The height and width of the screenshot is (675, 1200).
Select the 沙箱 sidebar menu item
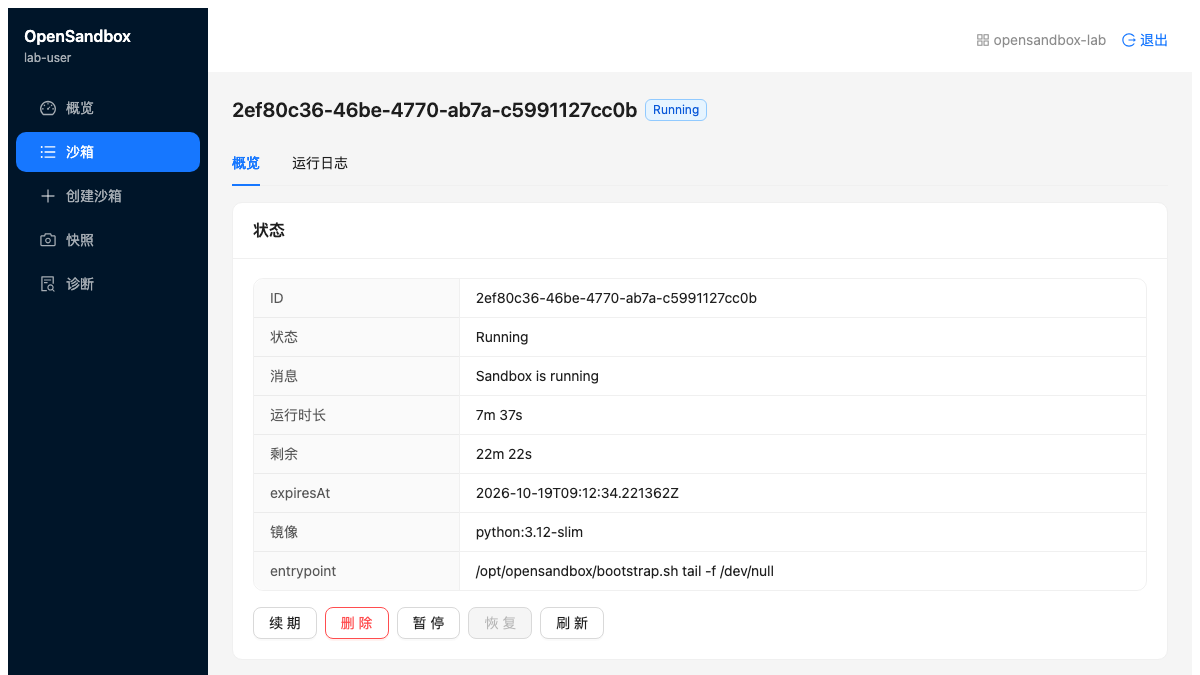(108, 152)
